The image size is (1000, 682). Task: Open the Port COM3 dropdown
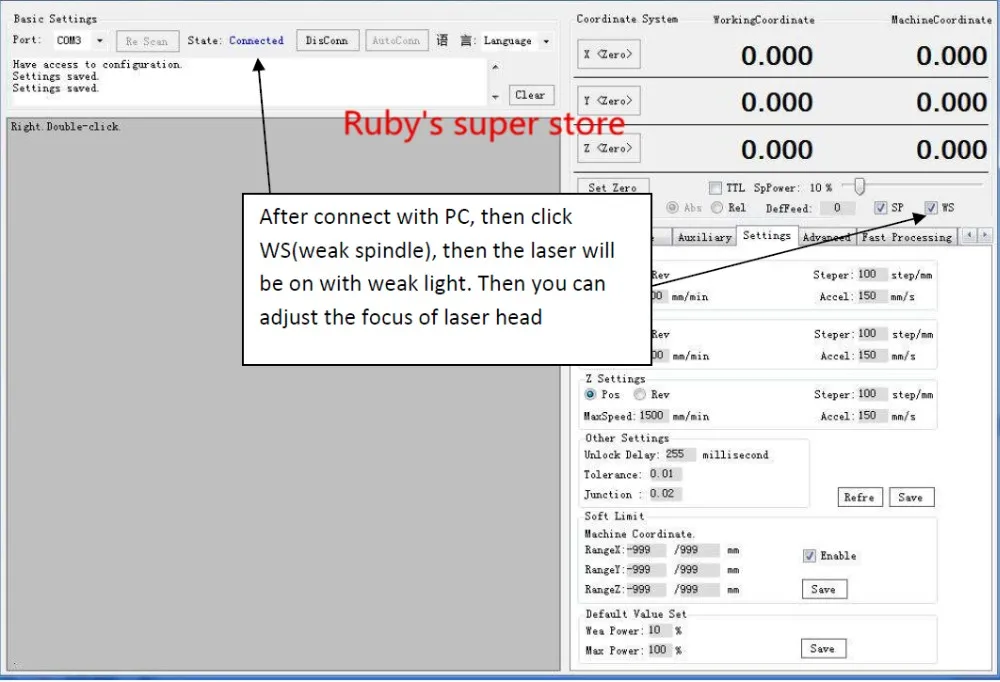80,41
